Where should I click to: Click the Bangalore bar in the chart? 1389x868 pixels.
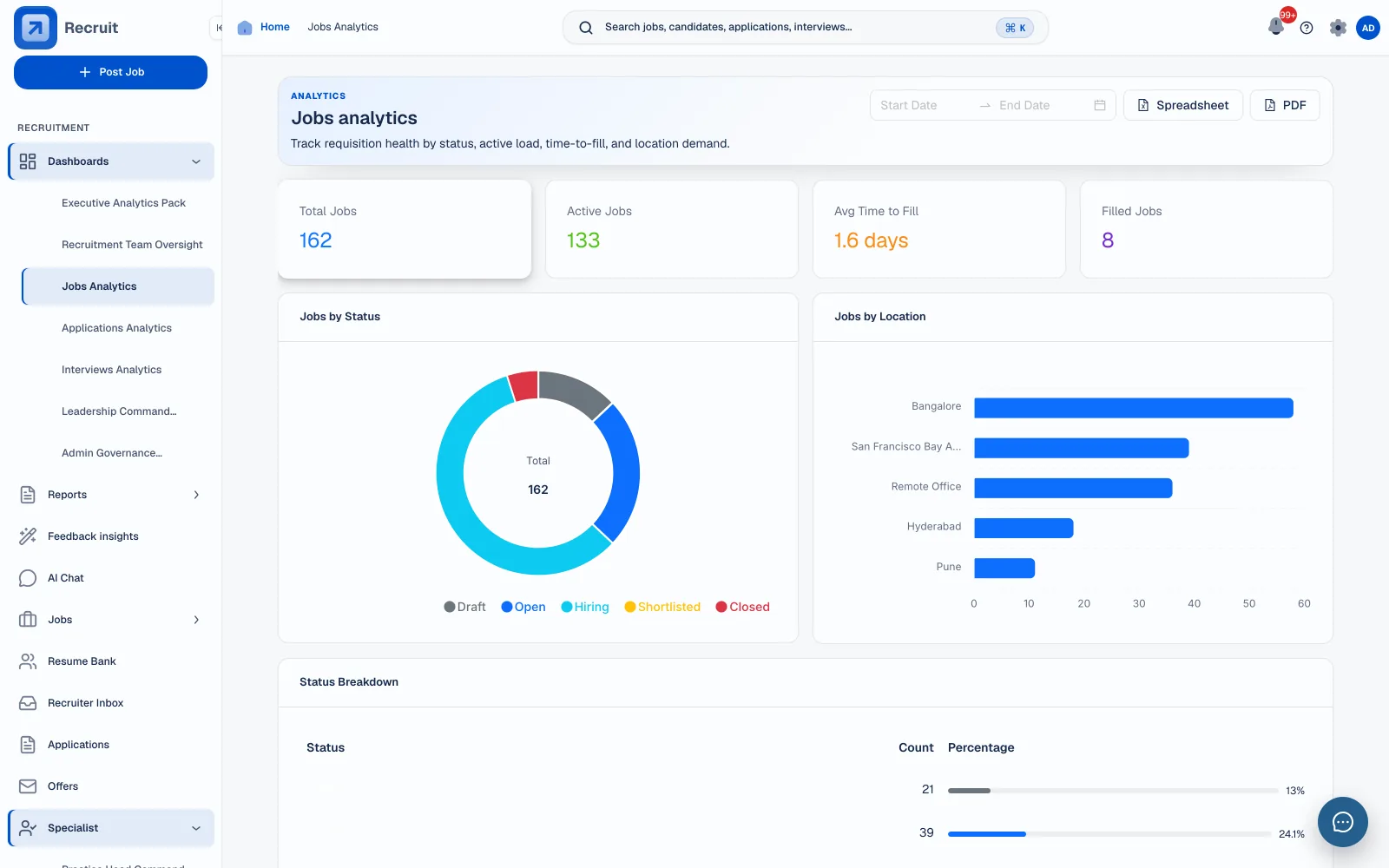click(1134, 408)
